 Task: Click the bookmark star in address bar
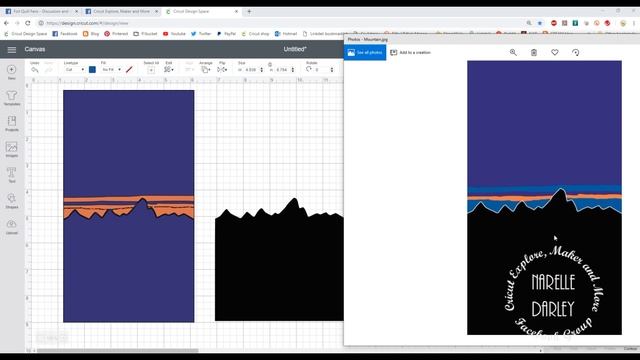pos(540,23)
